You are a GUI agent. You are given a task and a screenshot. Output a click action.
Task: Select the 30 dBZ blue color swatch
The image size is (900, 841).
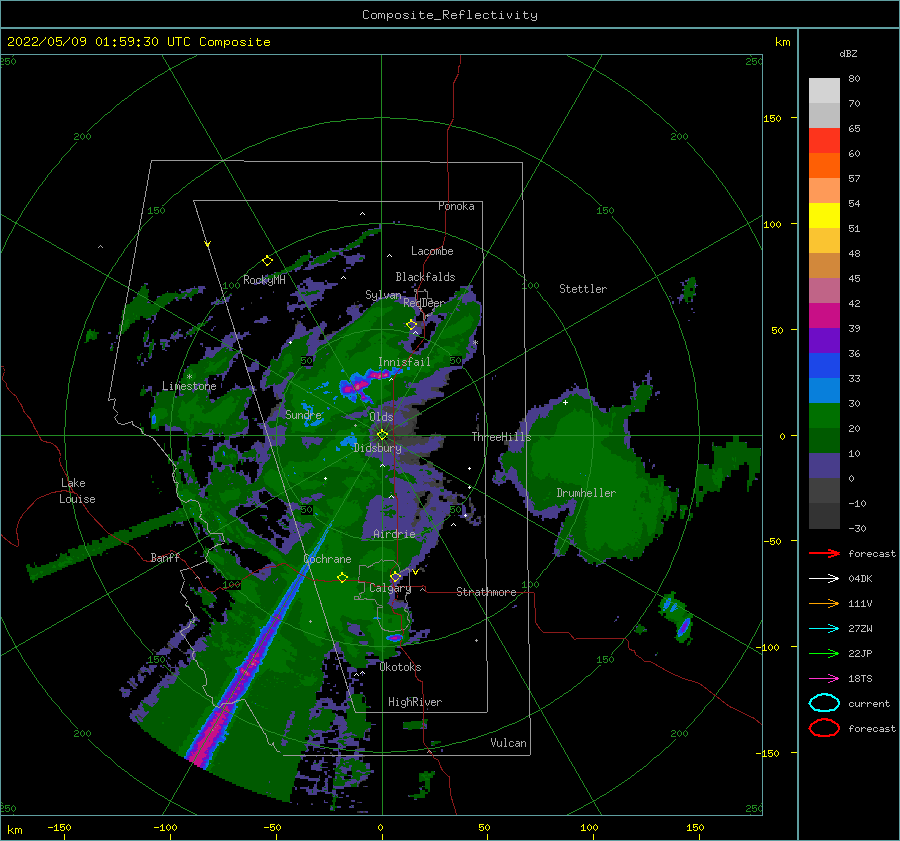824,390
